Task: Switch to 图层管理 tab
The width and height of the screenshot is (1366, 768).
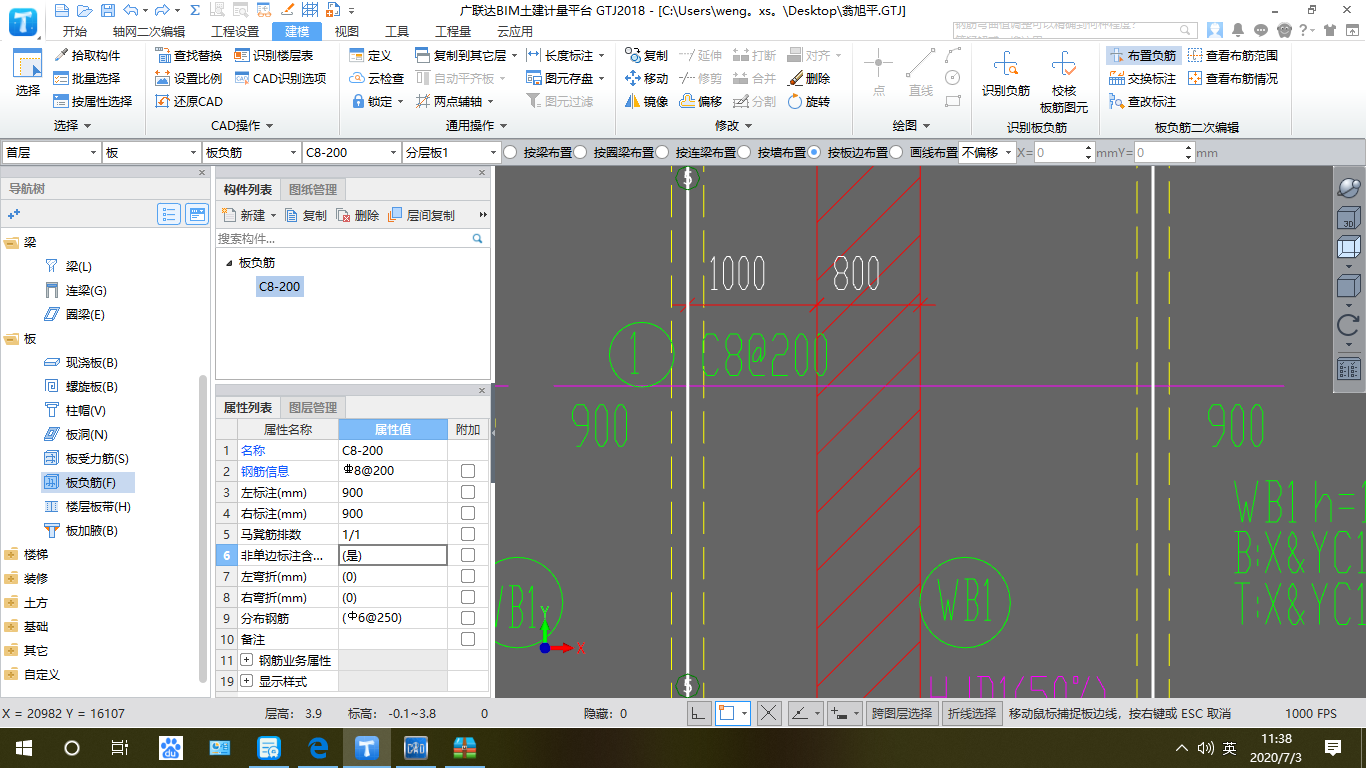Action: 313,407
